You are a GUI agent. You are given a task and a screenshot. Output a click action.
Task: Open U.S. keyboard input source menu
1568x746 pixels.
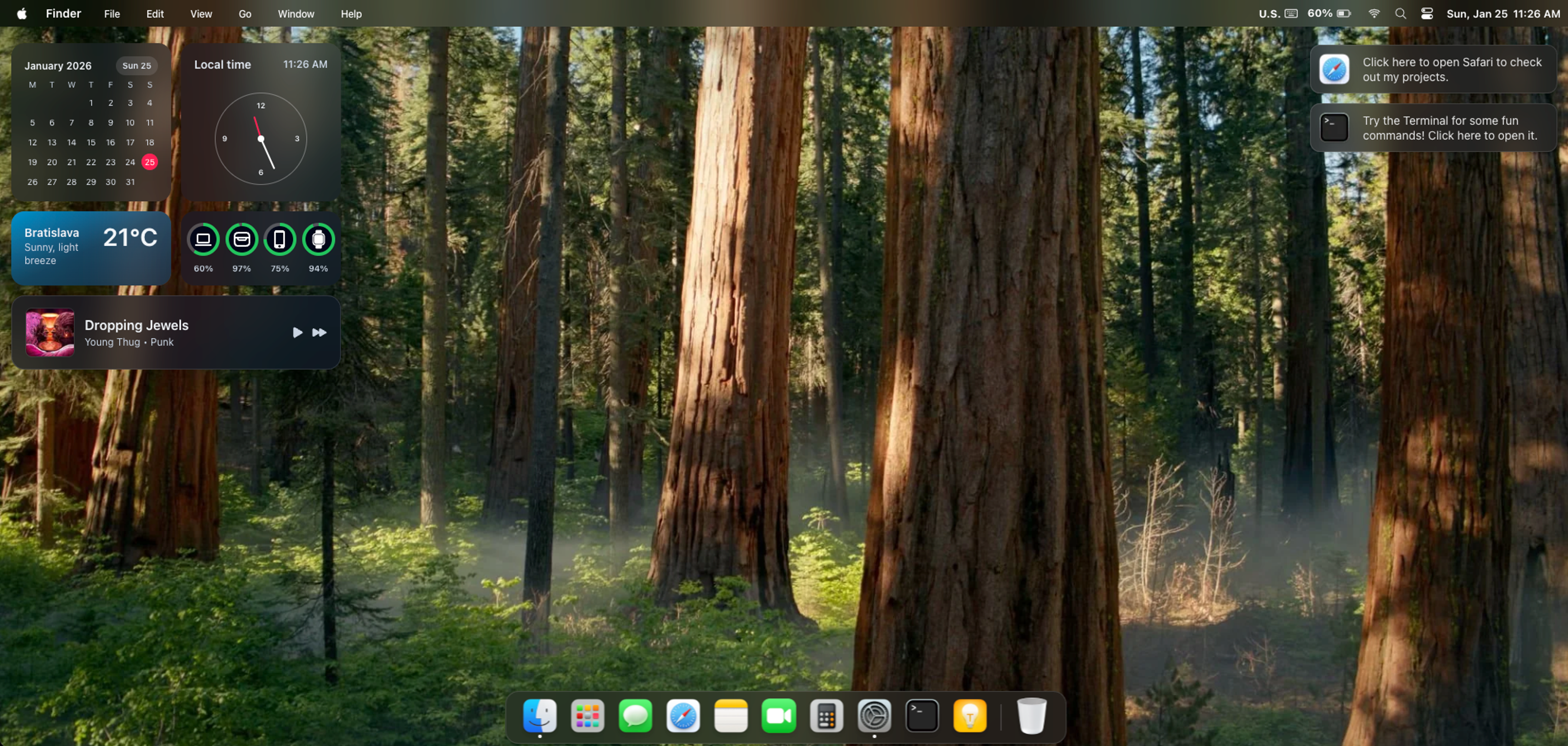tap(1277, 14)
